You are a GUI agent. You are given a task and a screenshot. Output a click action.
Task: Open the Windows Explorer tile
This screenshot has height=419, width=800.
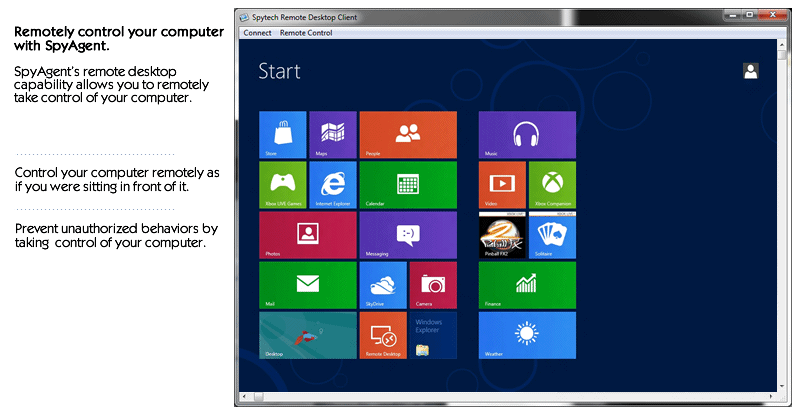[433, 335]
